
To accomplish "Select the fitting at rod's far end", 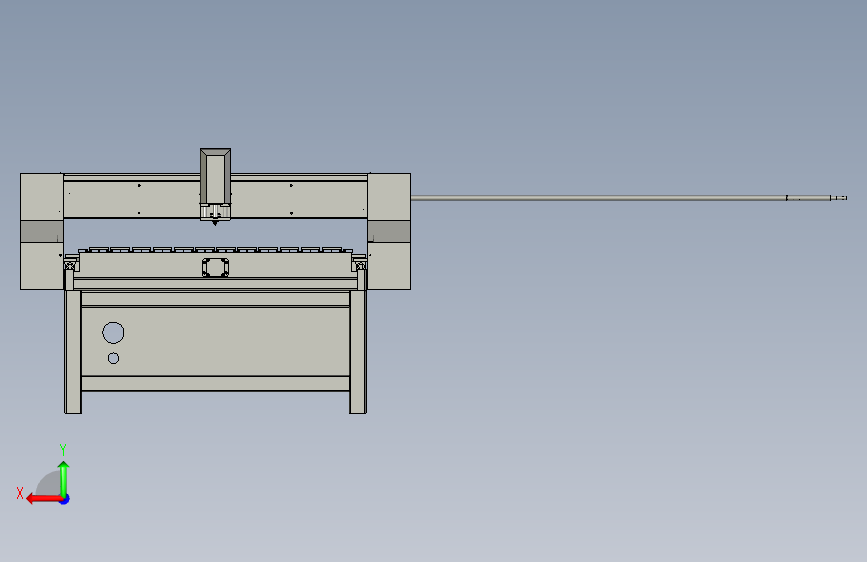I will tap(838, 197).
